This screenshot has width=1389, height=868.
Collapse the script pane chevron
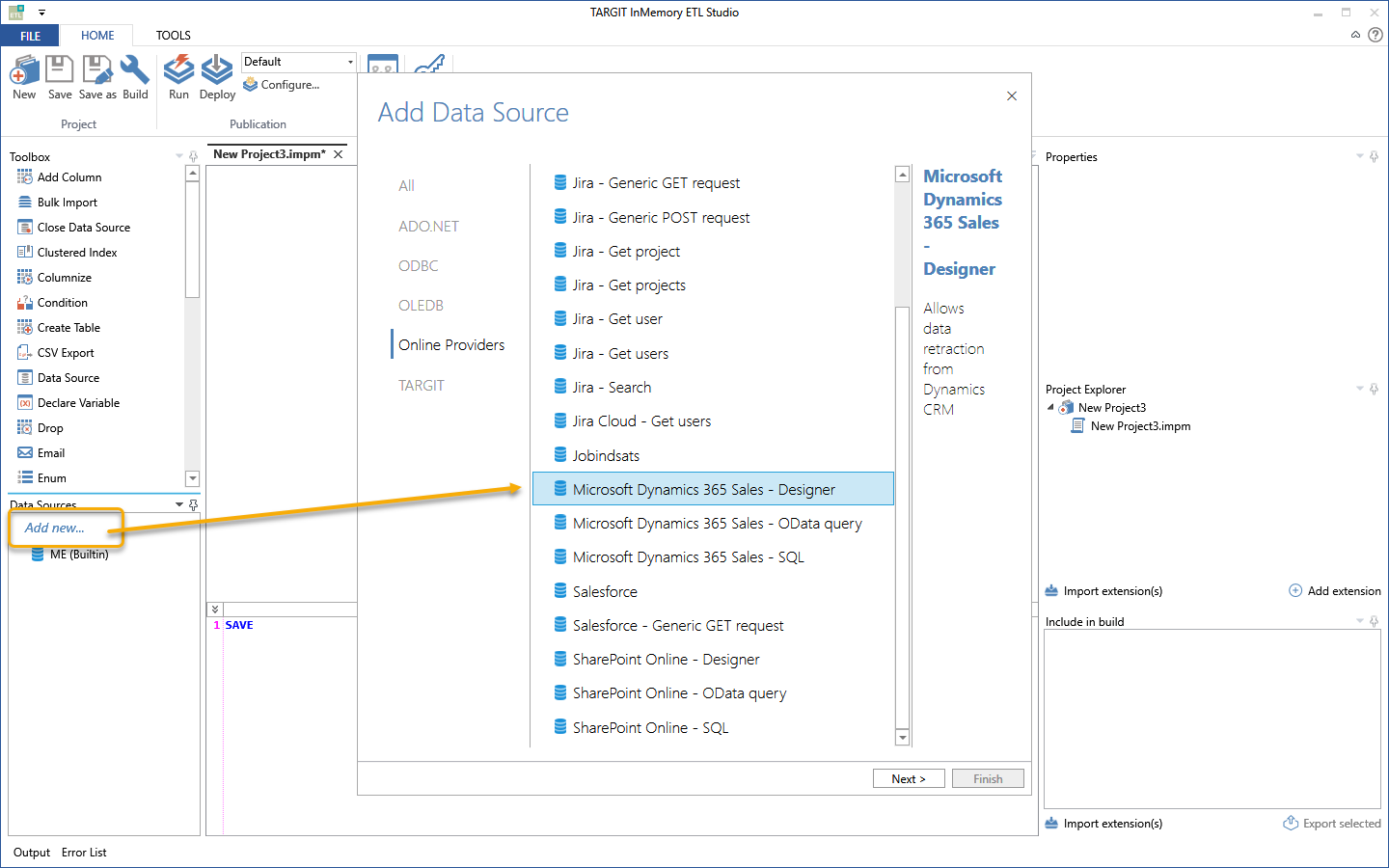pos(215,610)
